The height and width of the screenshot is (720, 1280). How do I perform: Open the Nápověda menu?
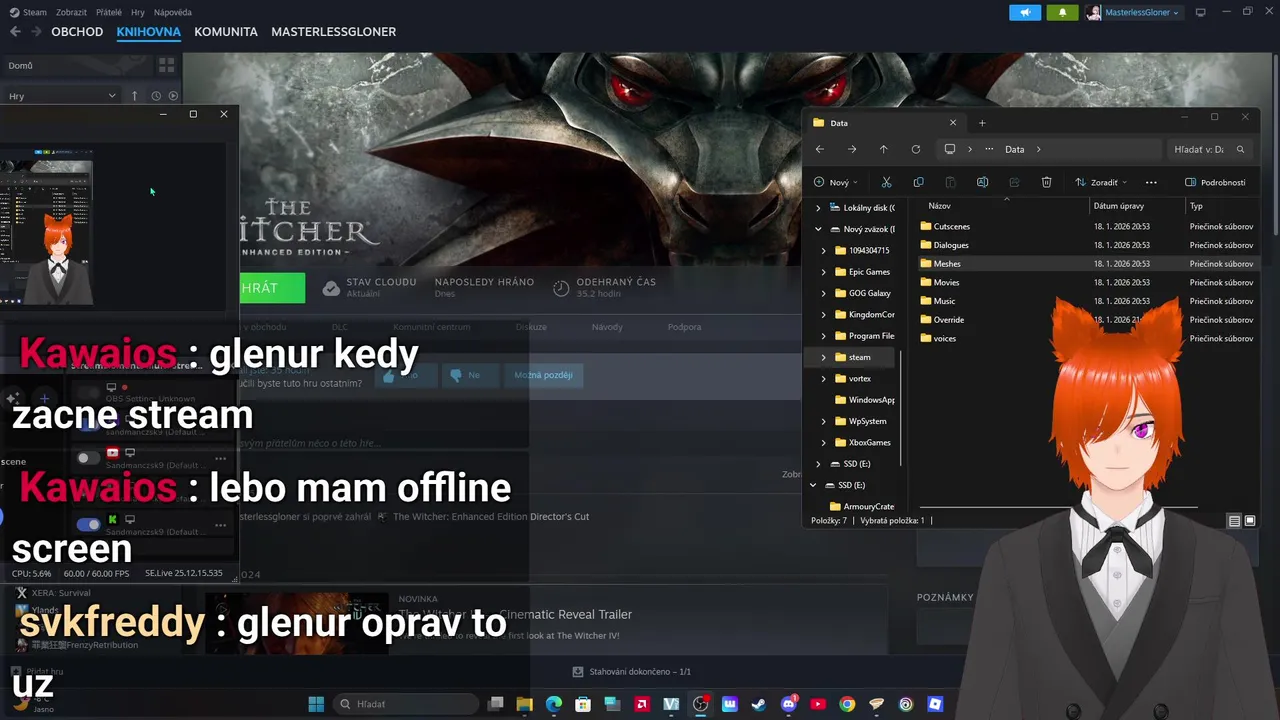click(x=174, y=12)
